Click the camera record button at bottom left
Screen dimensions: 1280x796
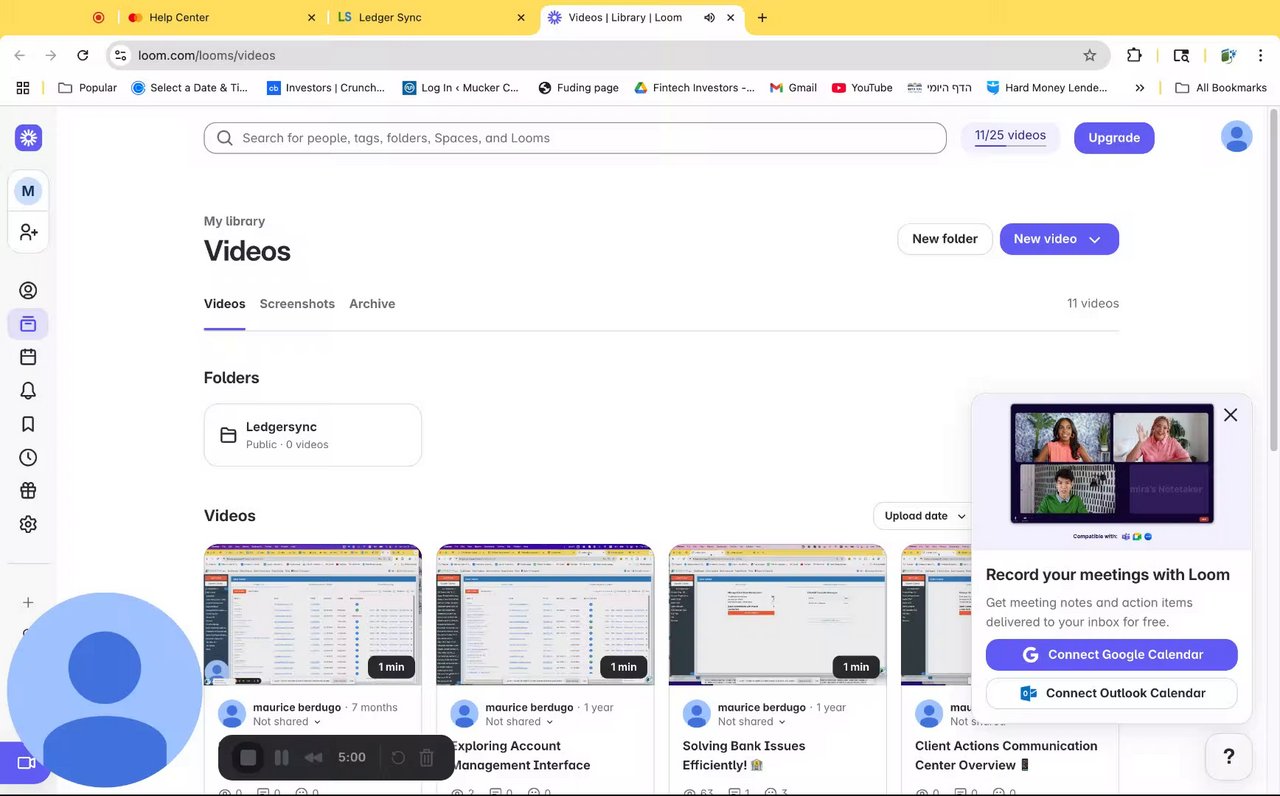pyautogui.click(x=25, y=763)
